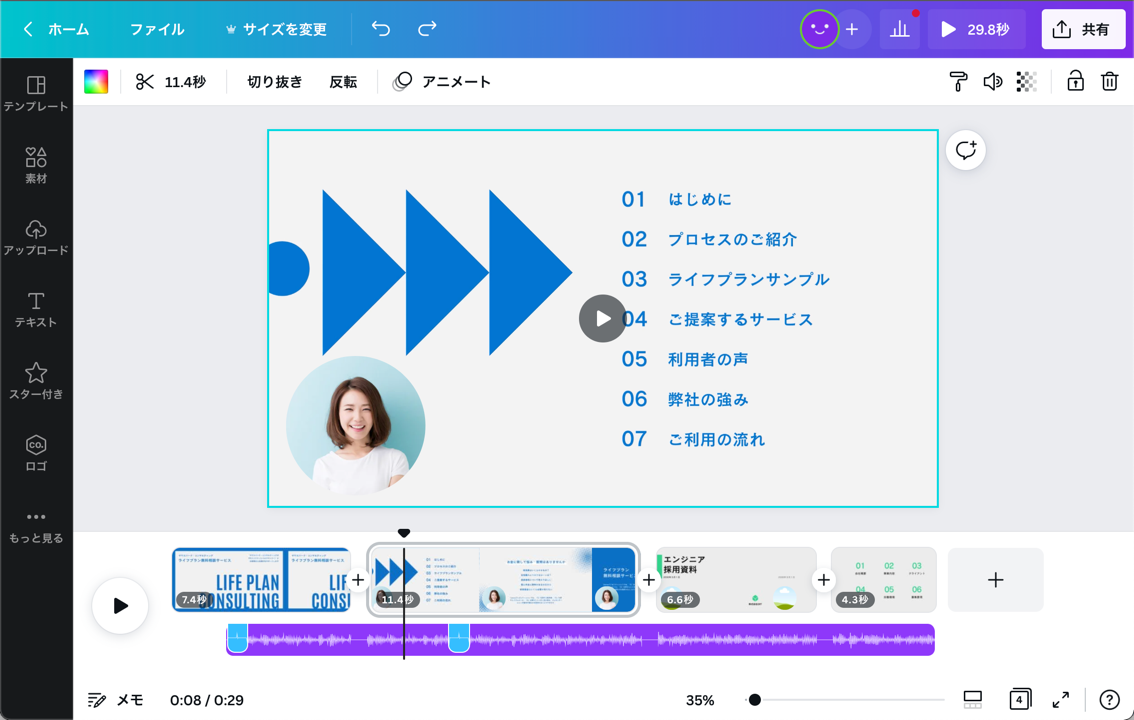This screenshot has width=1134, height=720.
Task: Open the page count 4 icon
Action: tap(1020, 699)
